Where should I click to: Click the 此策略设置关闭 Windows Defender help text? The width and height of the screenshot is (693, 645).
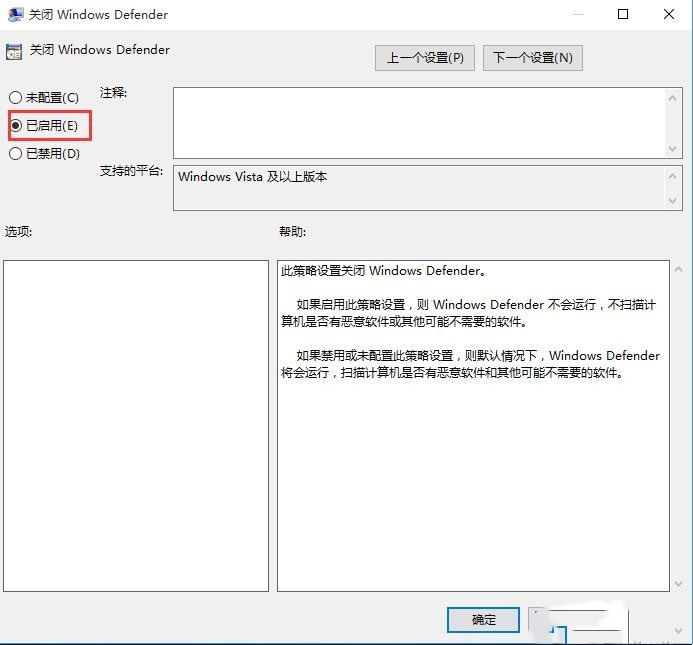[x=383, y=271]
